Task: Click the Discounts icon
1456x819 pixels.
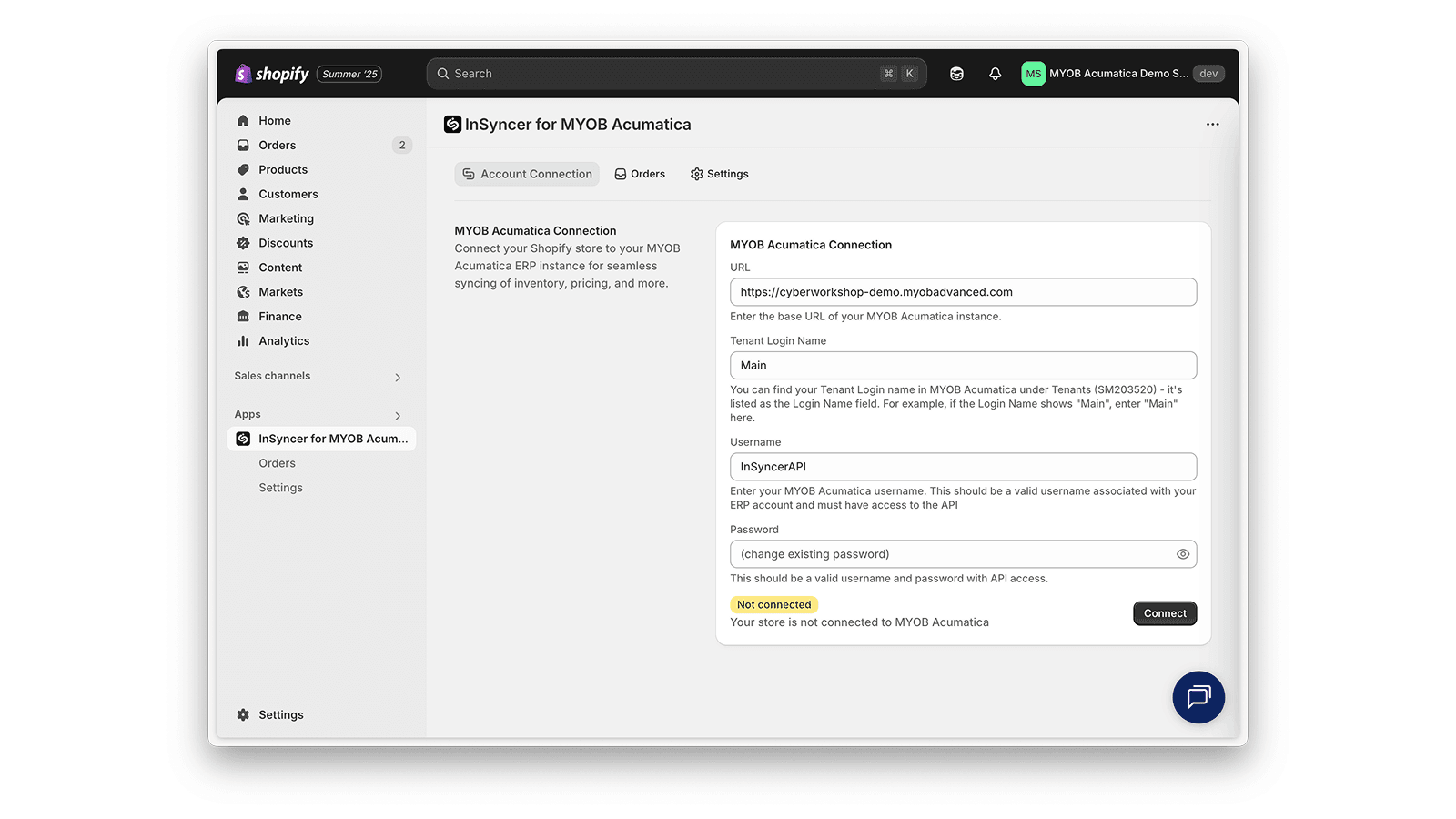Action: (x=242, y=243)
